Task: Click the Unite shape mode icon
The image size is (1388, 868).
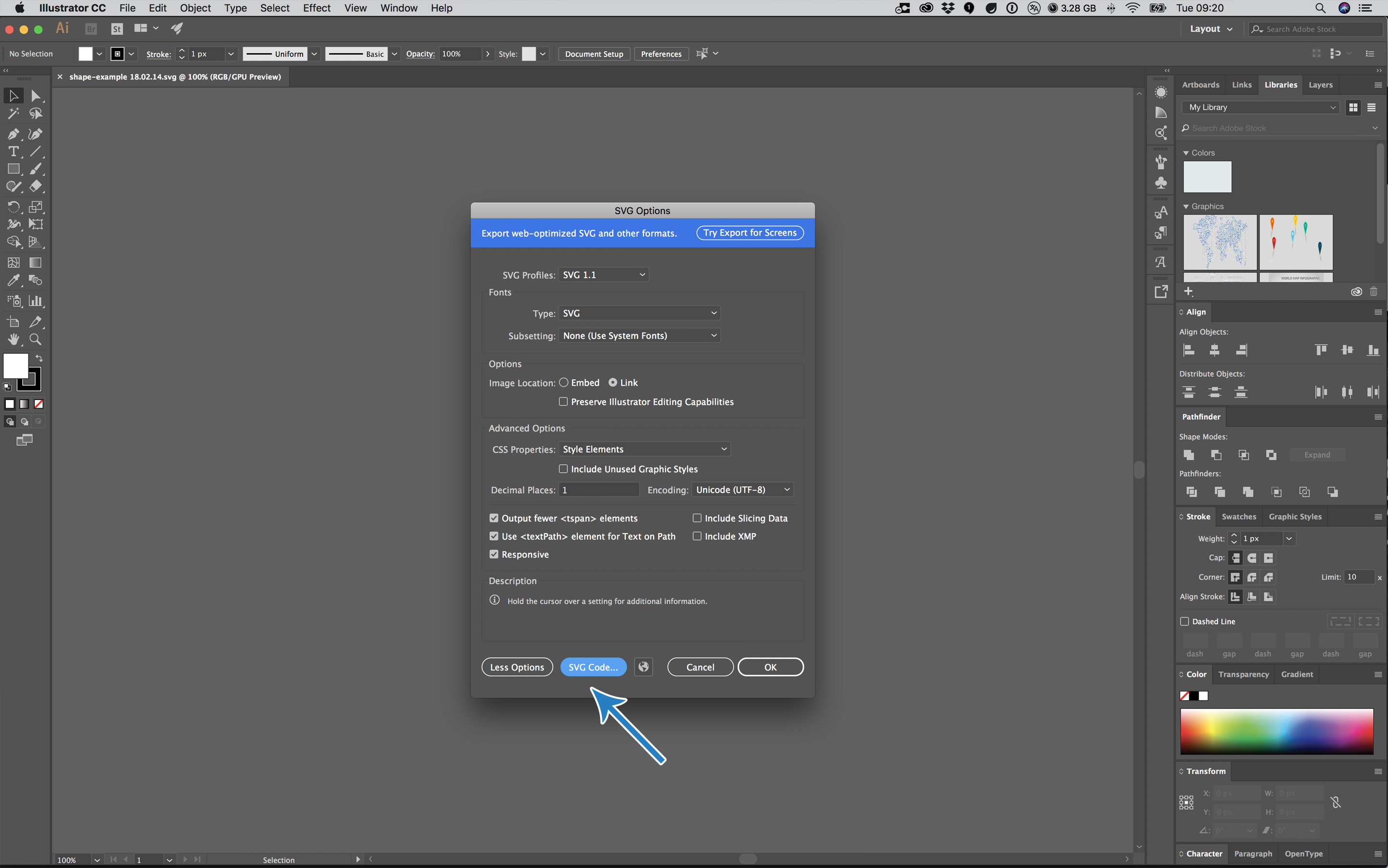Action: [x=1189, y=454]
